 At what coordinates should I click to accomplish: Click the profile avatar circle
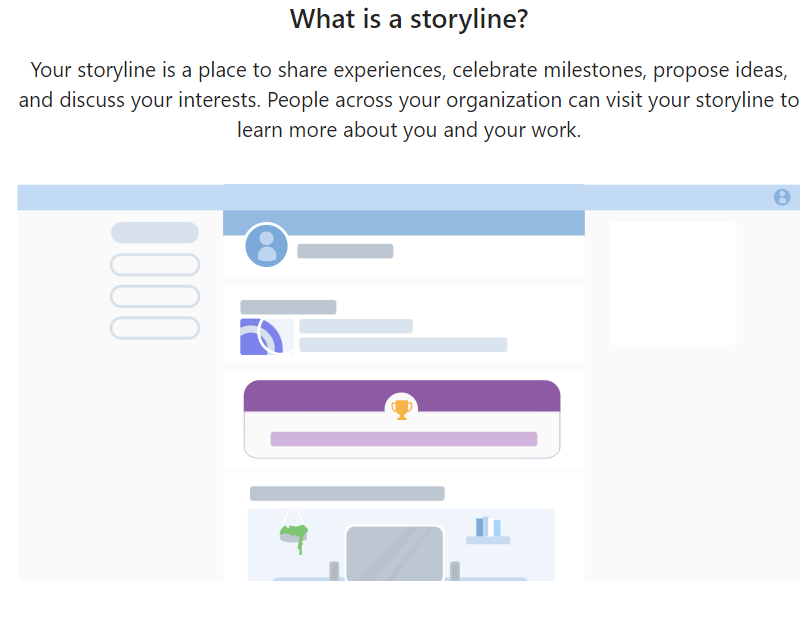point(266,245)
